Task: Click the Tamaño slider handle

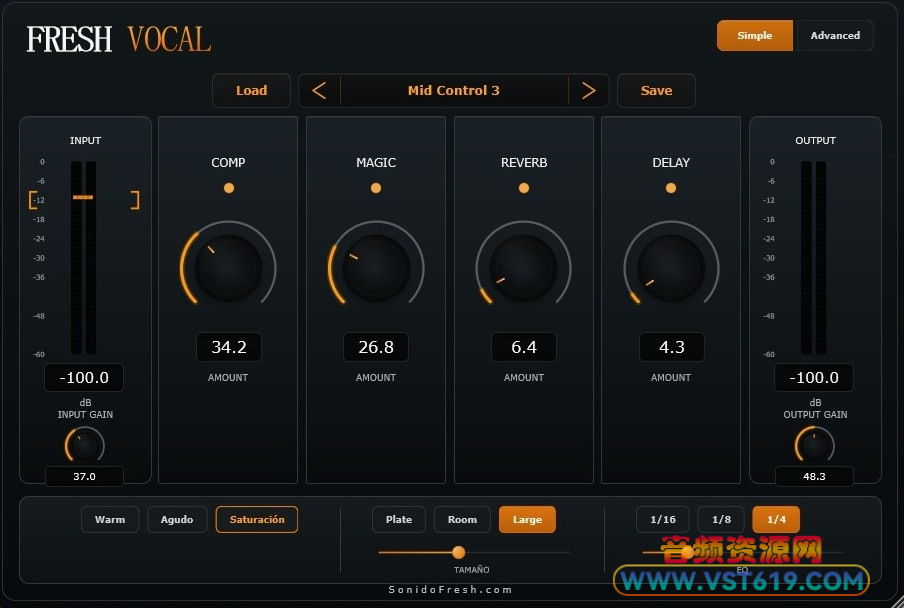Action: click(459, 553)
